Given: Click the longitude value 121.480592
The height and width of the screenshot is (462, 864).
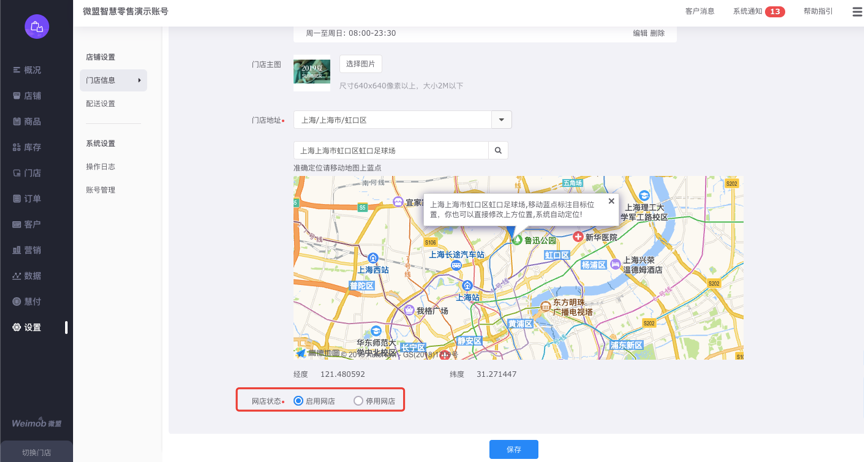Looking at the screenshot, I should tap(342, 374).
